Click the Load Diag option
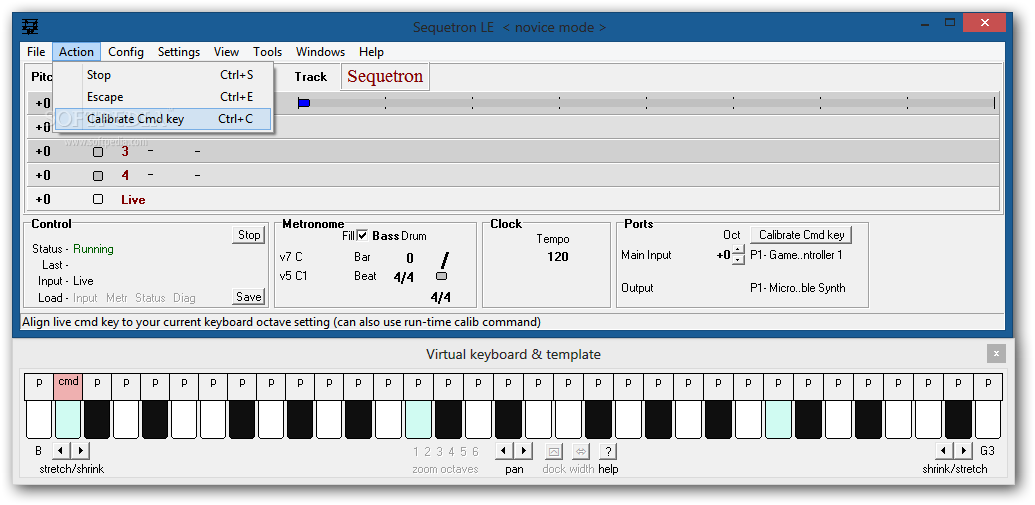The width and height of the screenshot is (1035, 505). click(184, 298)
